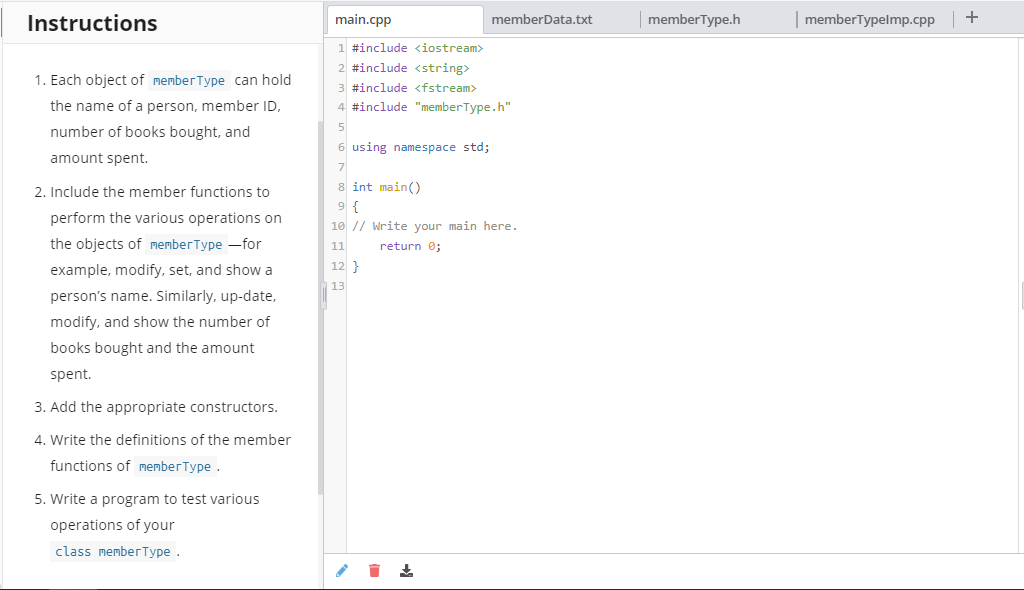The height and width of the screenshot is (590, 1024).
Task: Click 'memberType' code label in instruction step 1
Action: 189,80
